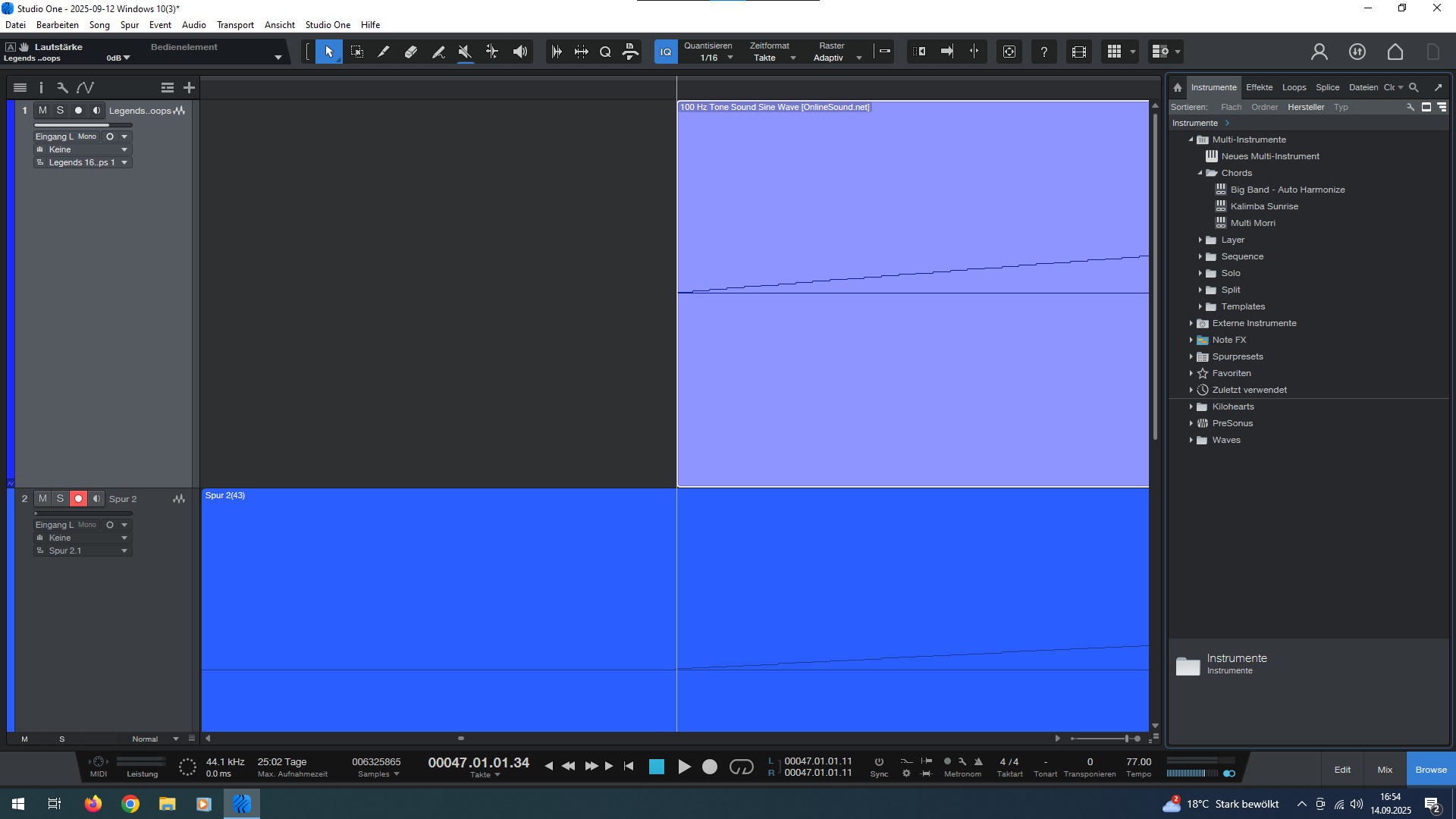The height and width of the screenshot is (819, 1456).
Task: Open the Mix view button
Action: pyautogui.click(x=1385, y=770)
